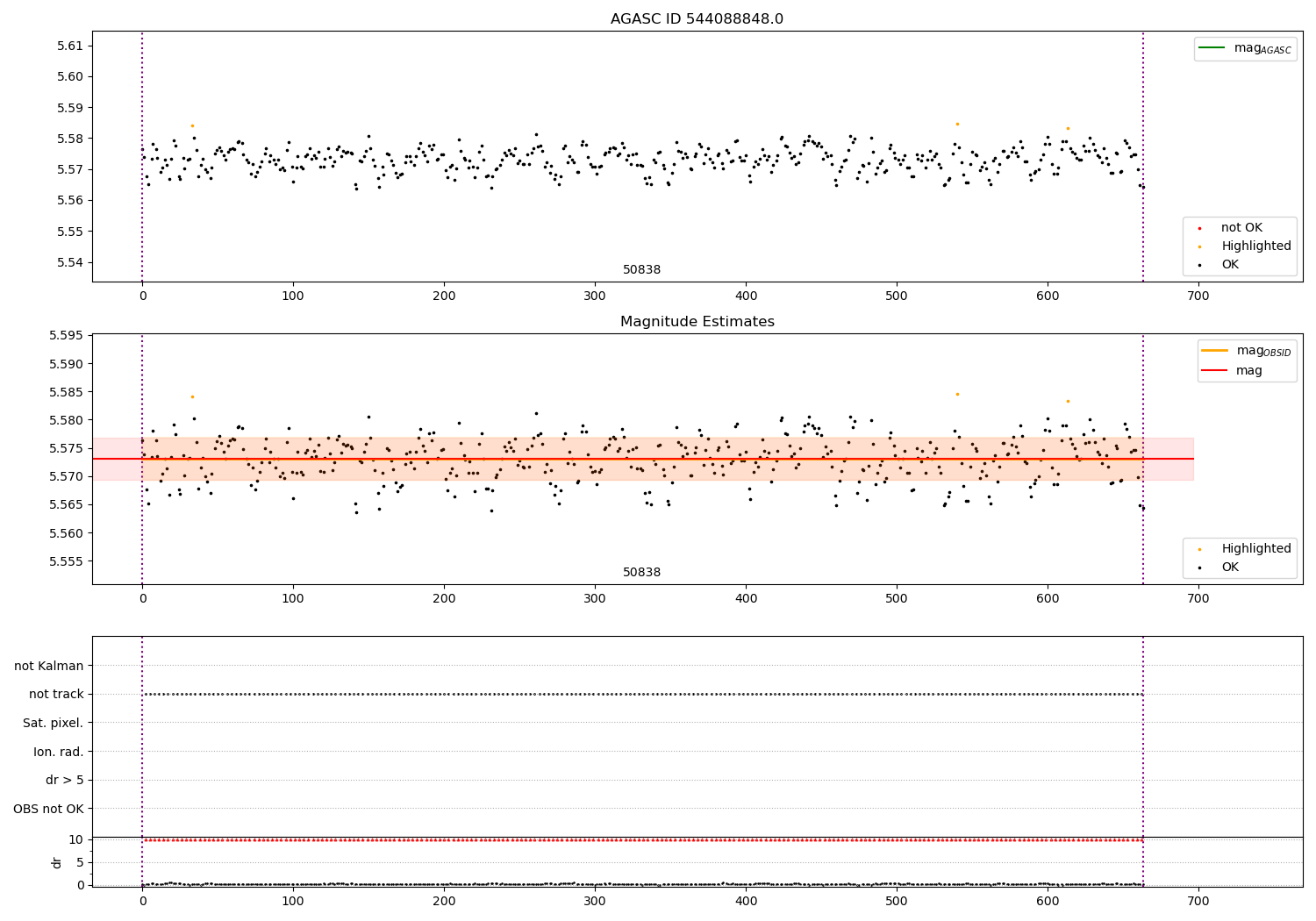Click the 5.560 y-axis tick label
The width and height of the screenshot is (1316, 921).
[x=67, y=533]
